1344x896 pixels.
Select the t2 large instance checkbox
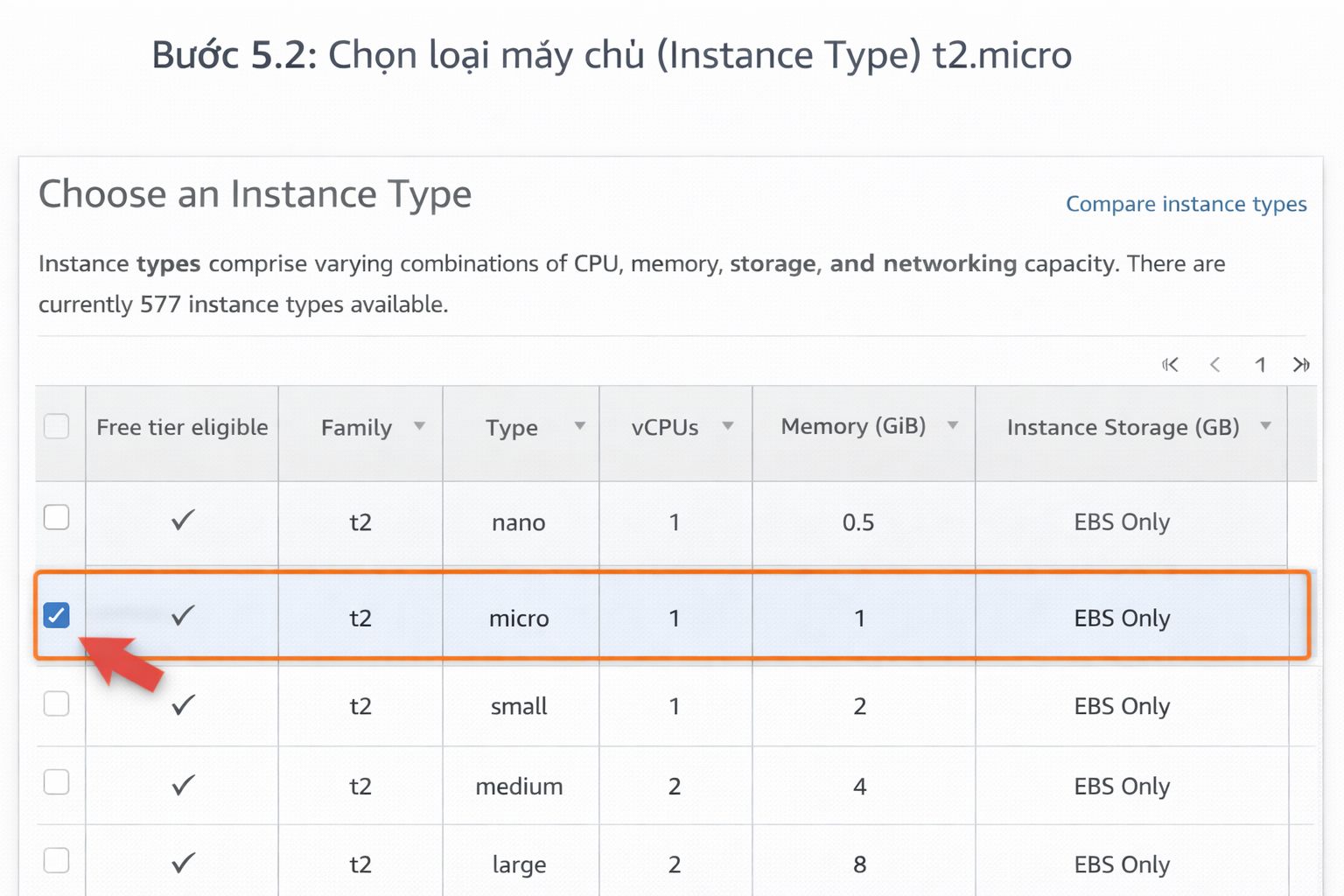pyautogui.click(x=57, y=861)
